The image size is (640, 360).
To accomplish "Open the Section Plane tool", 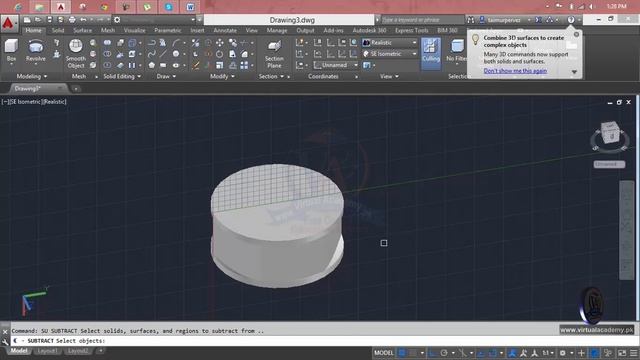I will (274, 53).
